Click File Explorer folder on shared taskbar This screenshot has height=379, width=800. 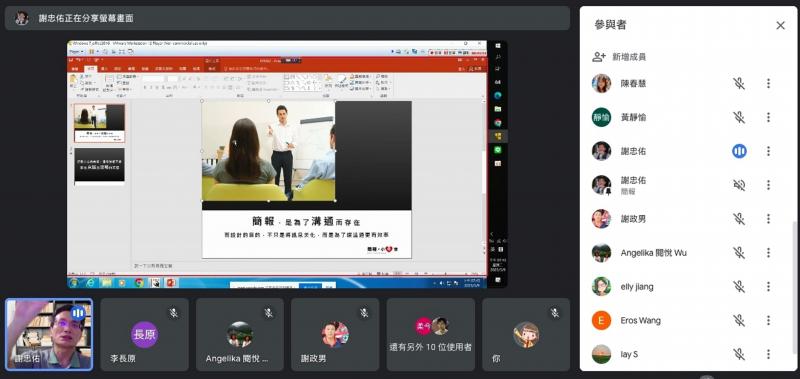(x=106, y=282)
